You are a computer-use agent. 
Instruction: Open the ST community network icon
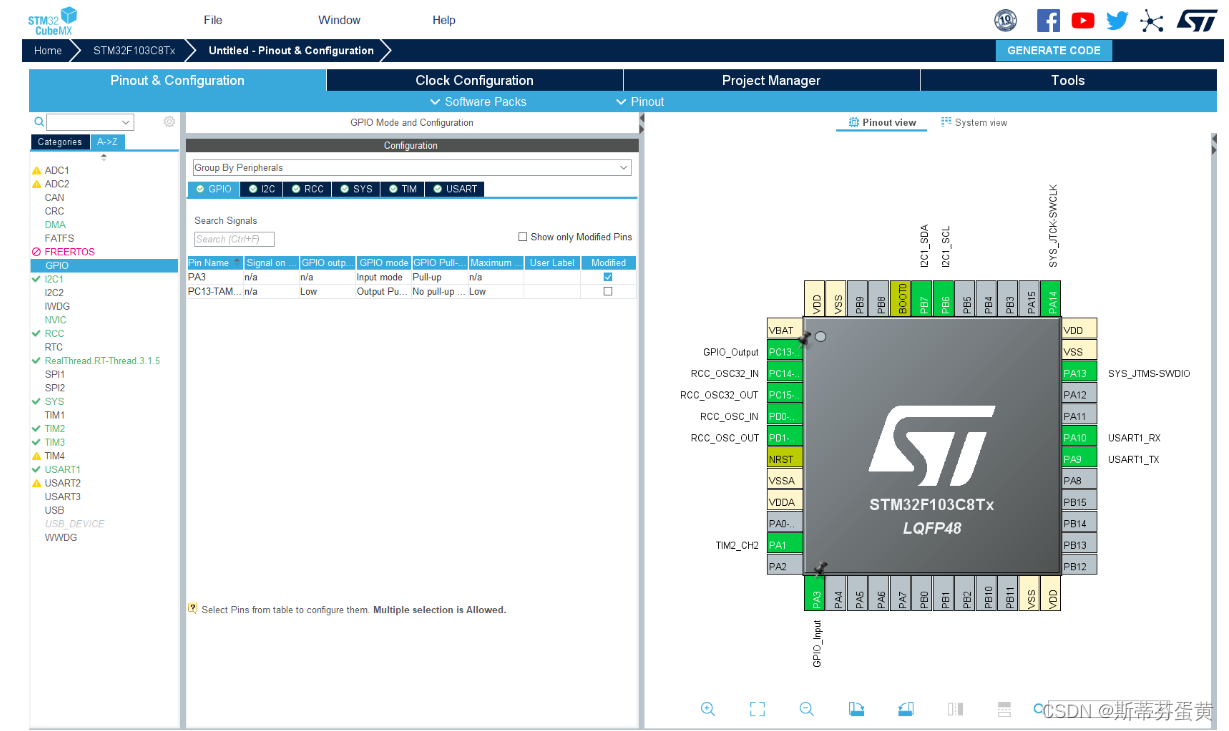[x=1152, y=20]
